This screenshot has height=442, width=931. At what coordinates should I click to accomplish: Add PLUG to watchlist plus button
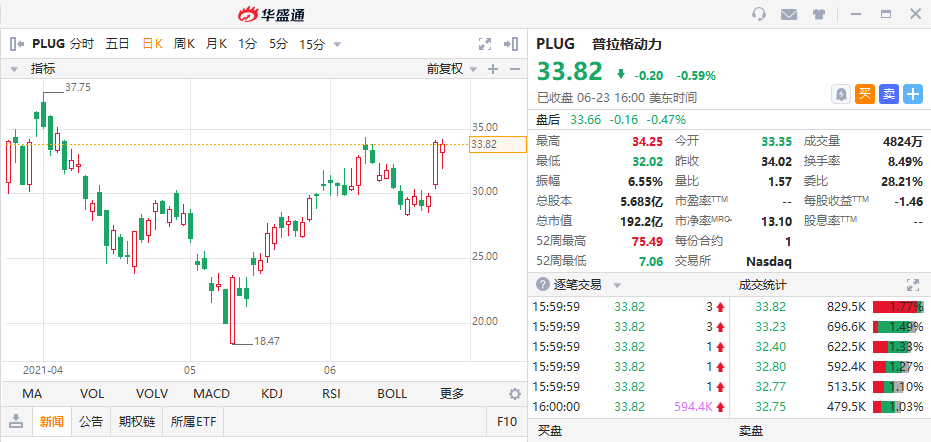pos(913,94)
